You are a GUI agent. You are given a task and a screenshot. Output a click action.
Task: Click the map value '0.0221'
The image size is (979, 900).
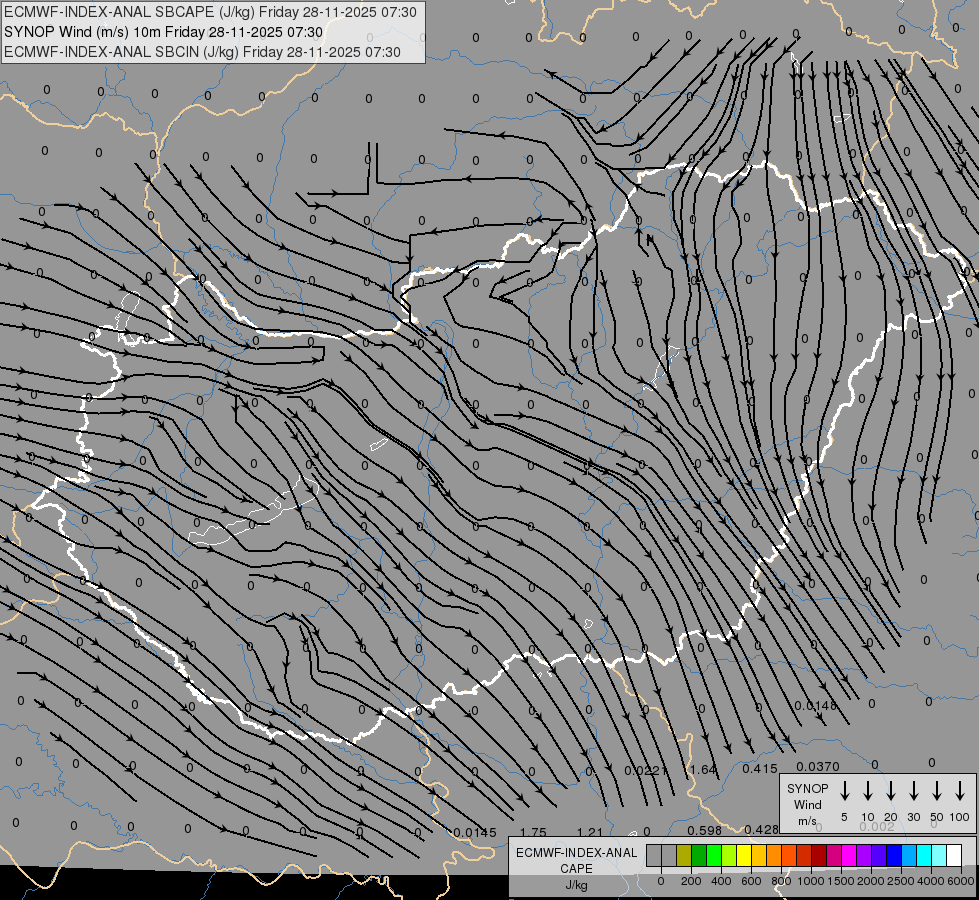tap(646, 770)
